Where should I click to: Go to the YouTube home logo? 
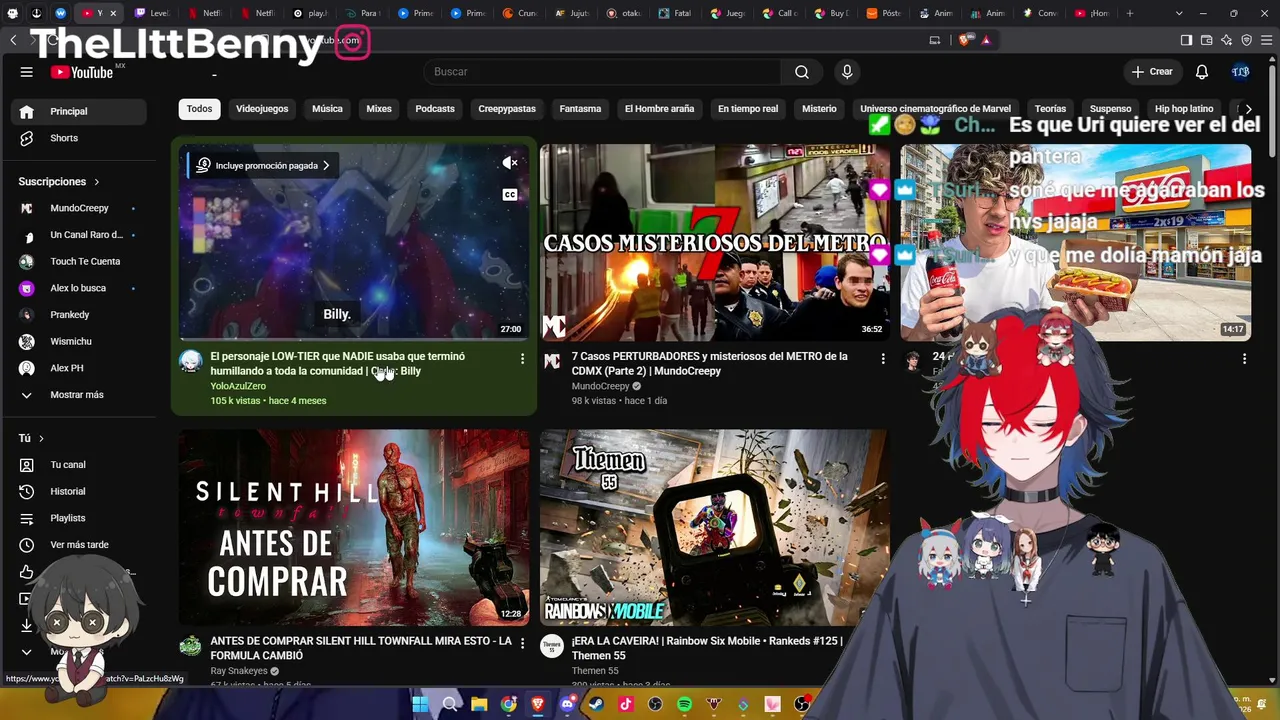82,72
